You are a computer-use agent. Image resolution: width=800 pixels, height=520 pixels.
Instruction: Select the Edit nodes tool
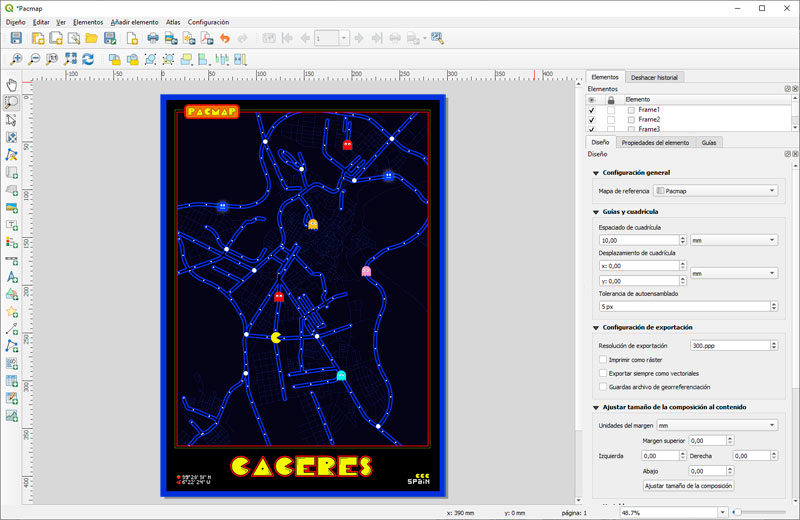point(11,155)
